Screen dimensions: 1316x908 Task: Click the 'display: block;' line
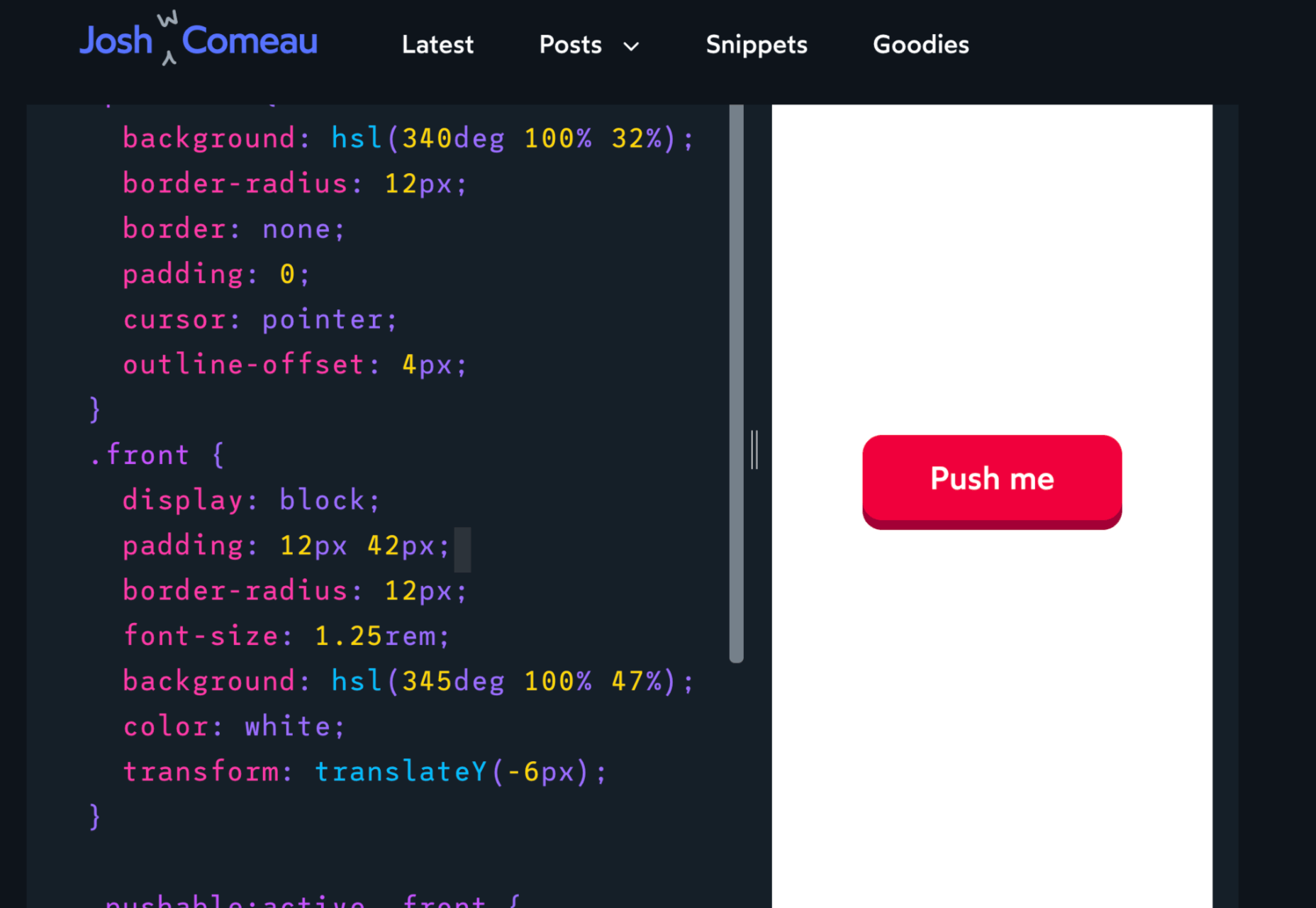[252, 500]
